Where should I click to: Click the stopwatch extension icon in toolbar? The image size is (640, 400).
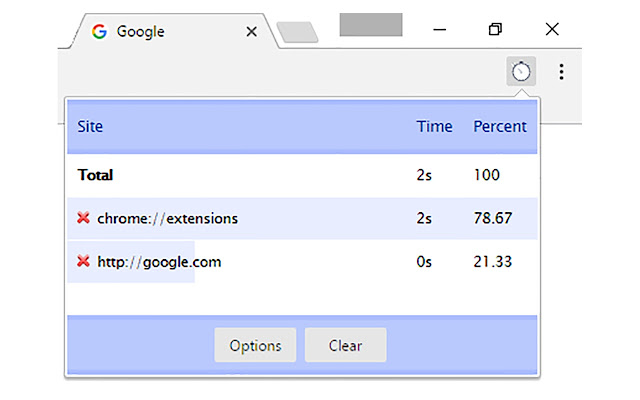[521, 71]
